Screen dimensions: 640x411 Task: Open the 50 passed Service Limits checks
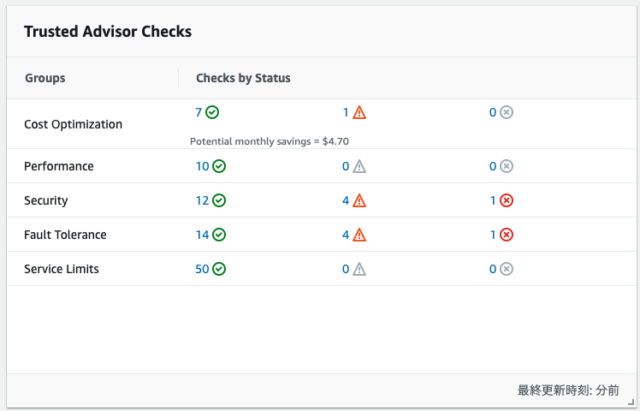202,269
